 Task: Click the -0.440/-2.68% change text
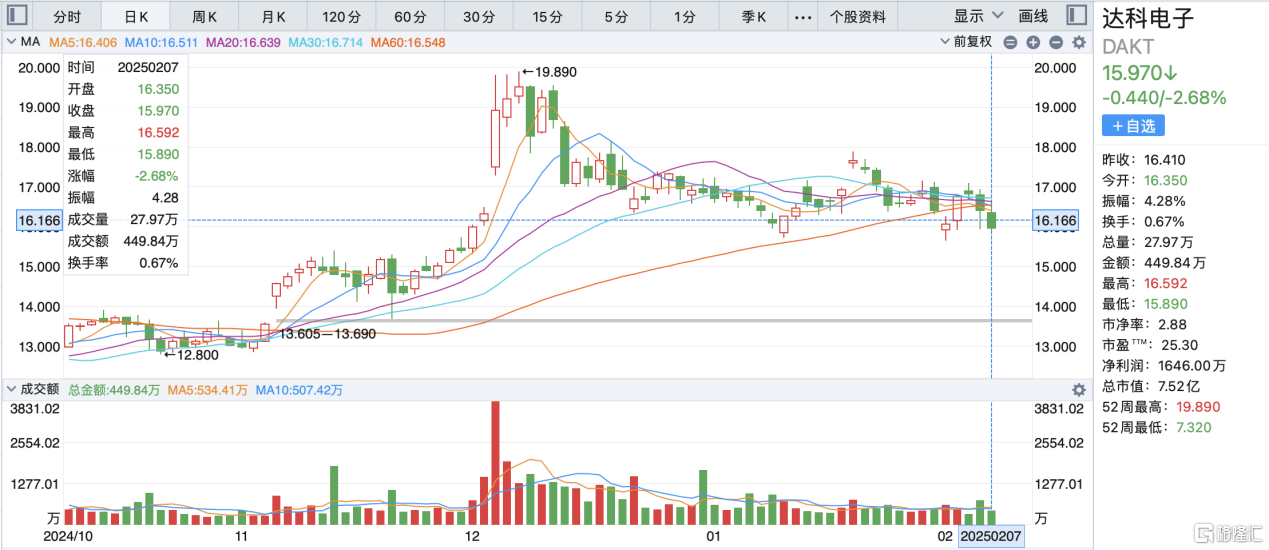(x=1164, y=98)
